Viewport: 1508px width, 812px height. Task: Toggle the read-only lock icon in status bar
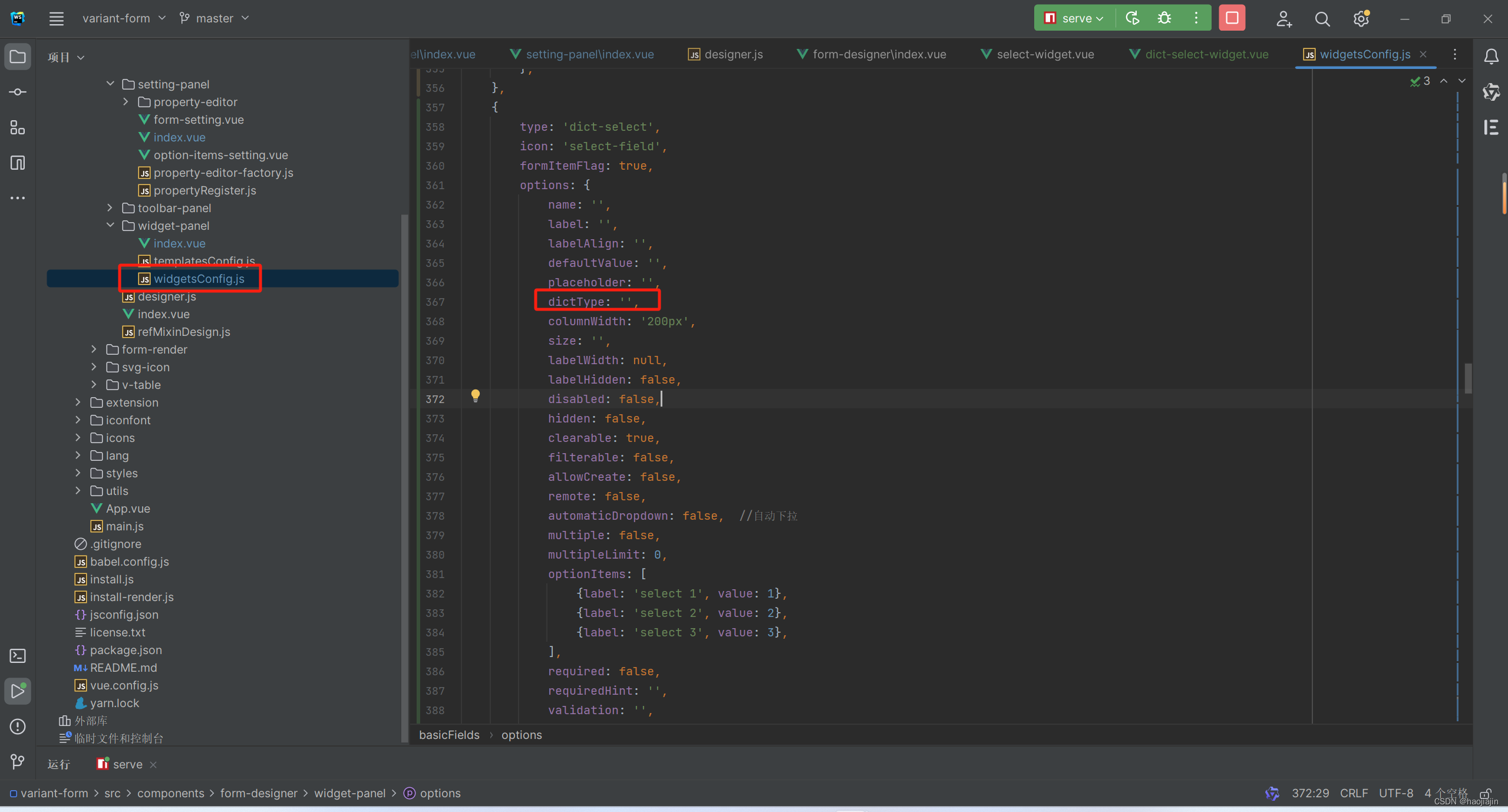1486,793
